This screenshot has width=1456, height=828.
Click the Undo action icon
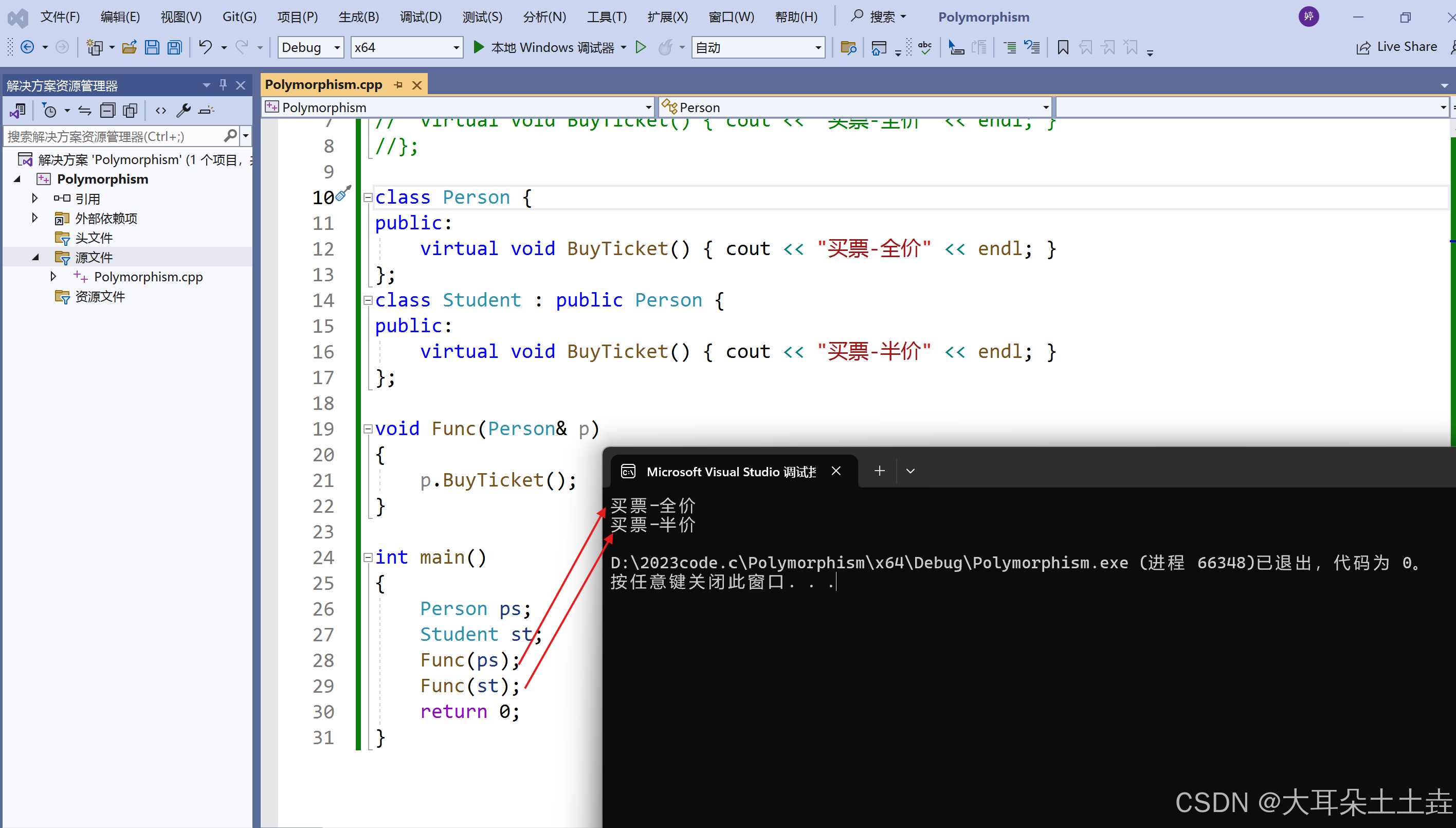point(205,48)
